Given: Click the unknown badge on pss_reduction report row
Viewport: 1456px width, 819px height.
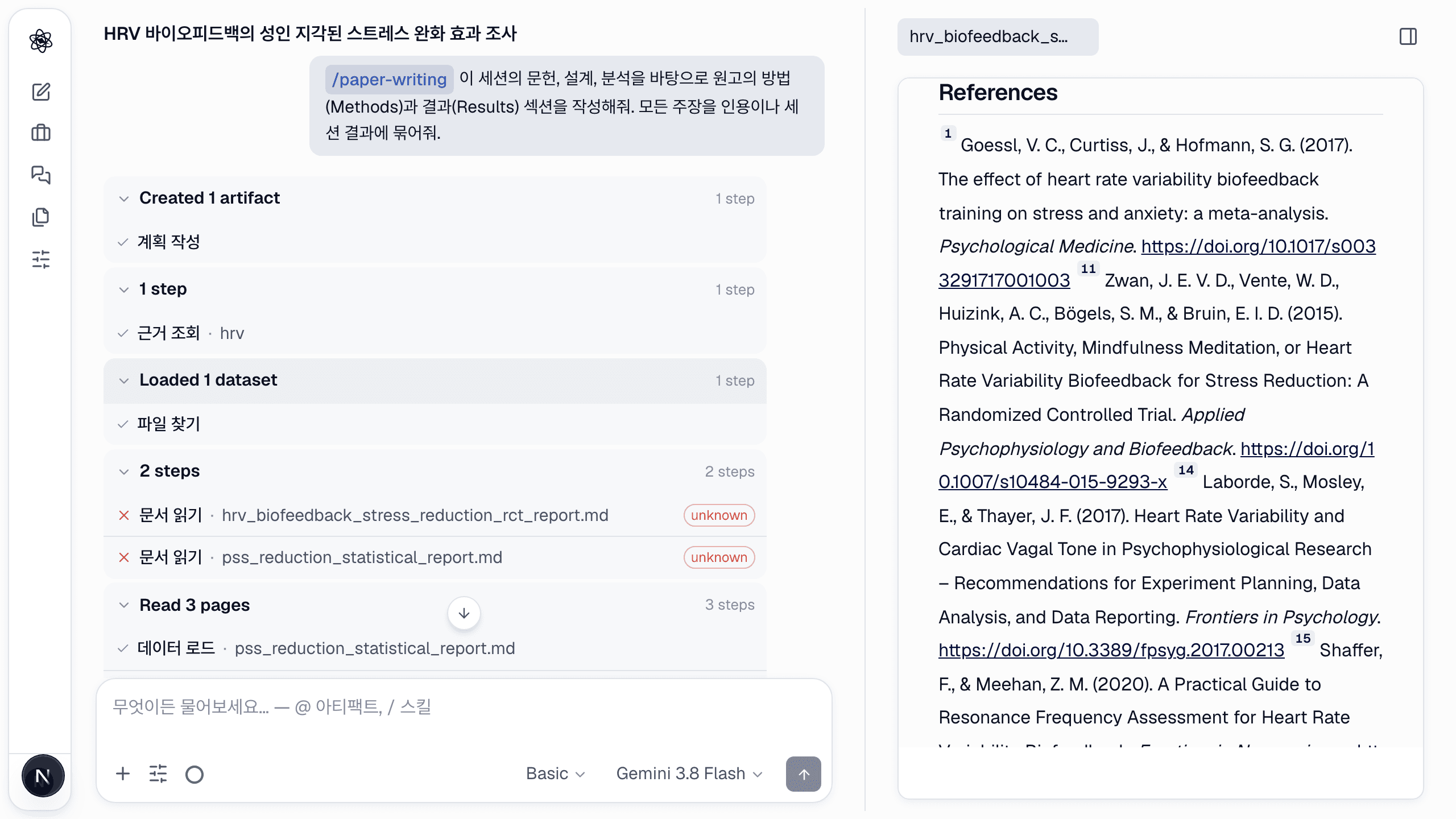Looking at the screenshot, I should tap(719, 557).
